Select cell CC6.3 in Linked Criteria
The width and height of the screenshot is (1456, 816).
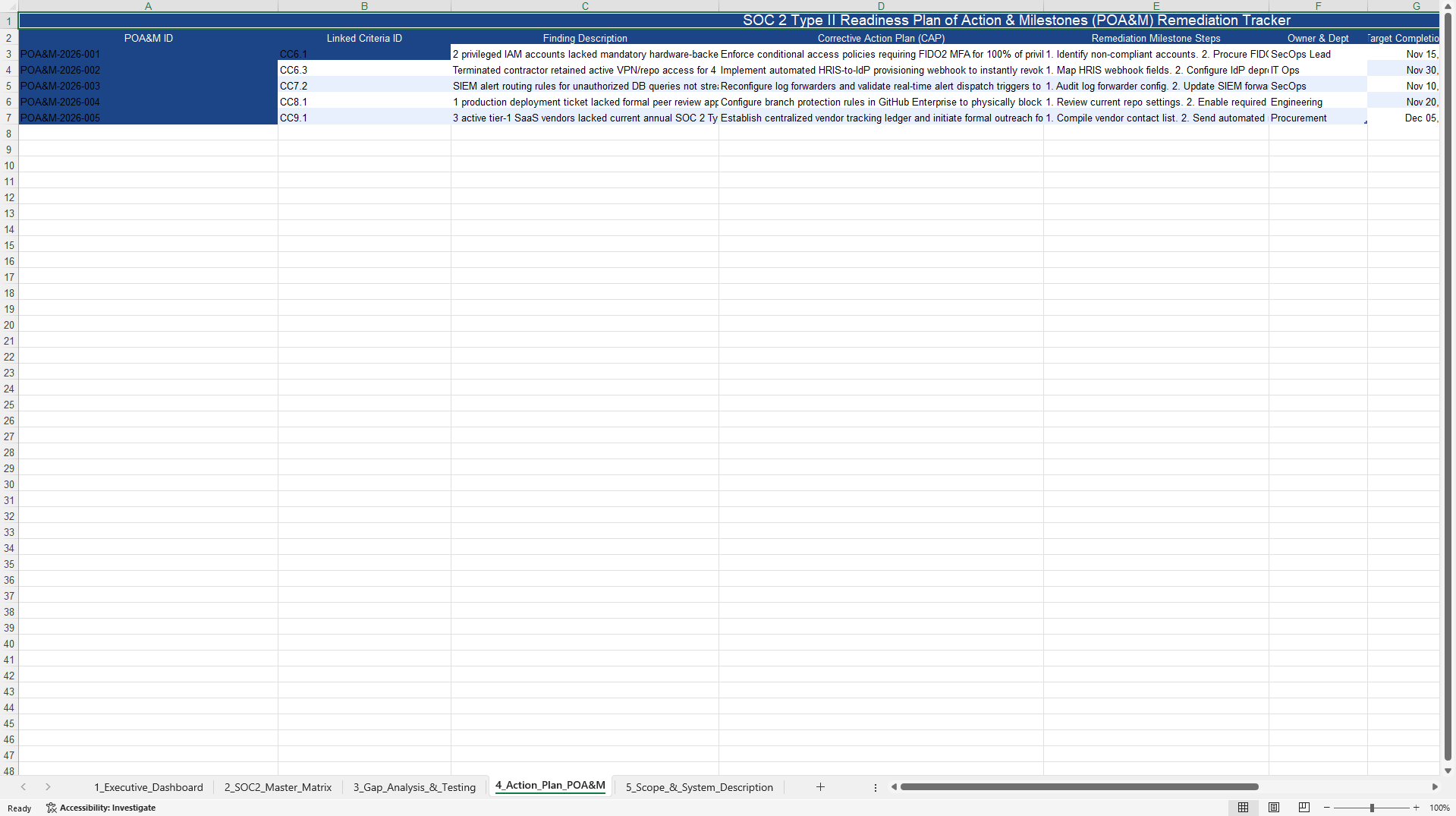pos(364,70)
